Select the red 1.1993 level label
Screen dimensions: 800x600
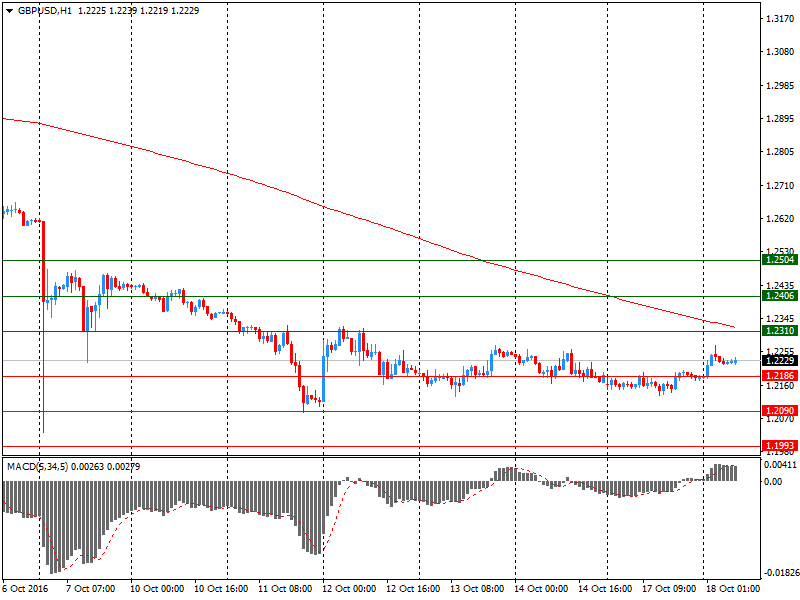pos(780,446)
